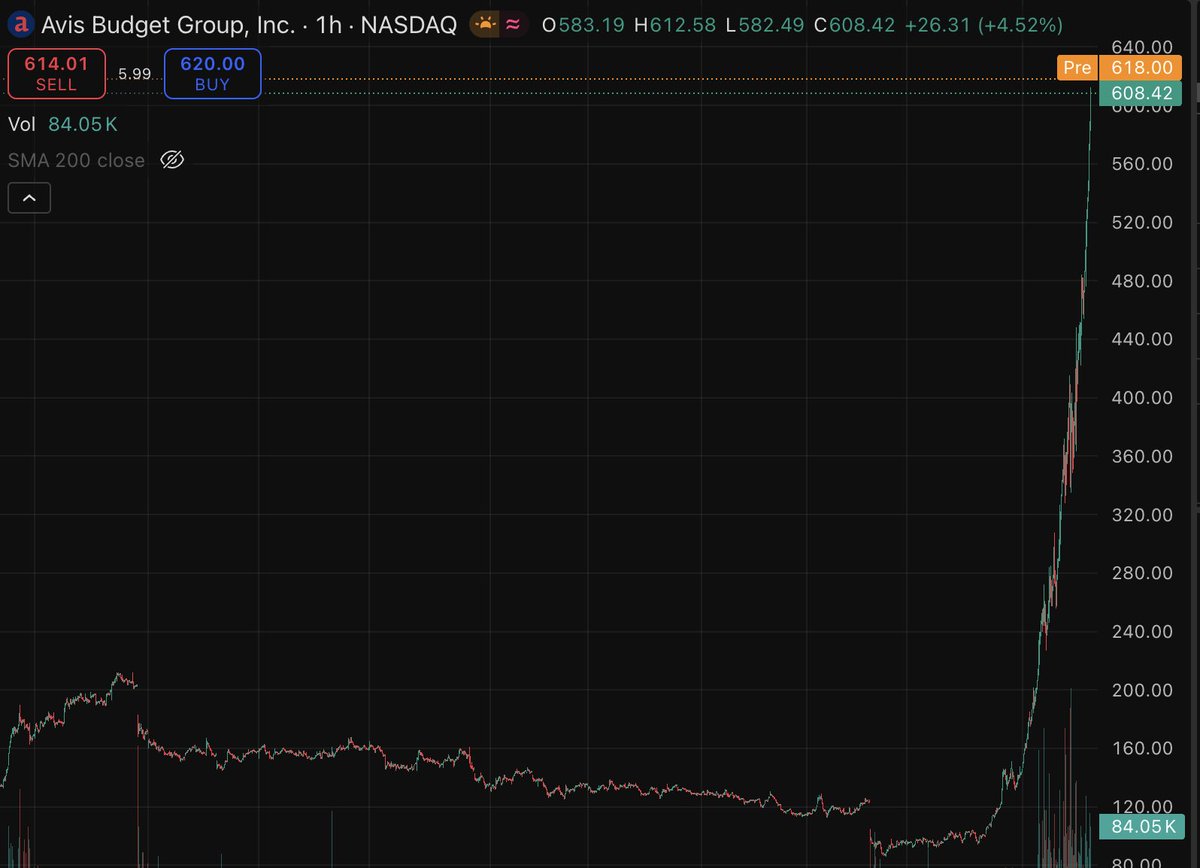Screen dimensions: 1200x868
Task: Toggle visibility of SMA 200 close indicator
Action: coord(173,160)
